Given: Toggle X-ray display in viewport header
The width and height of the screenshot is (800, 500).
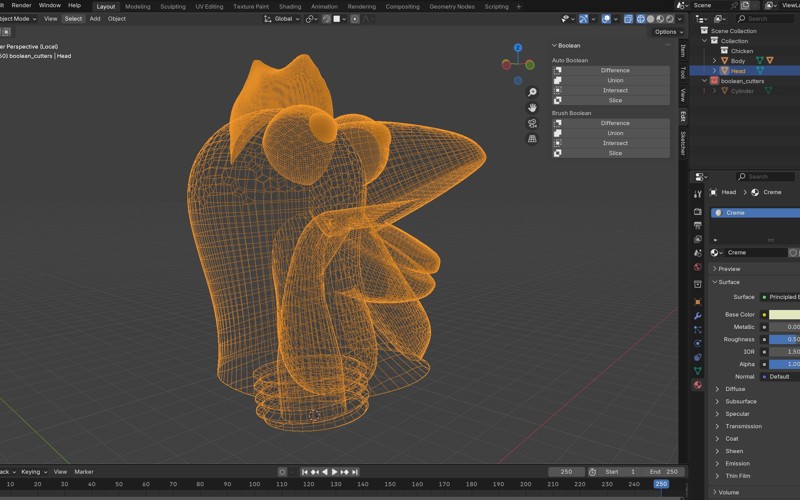Looking at the screenshot, I should click(x=628, y=19).
